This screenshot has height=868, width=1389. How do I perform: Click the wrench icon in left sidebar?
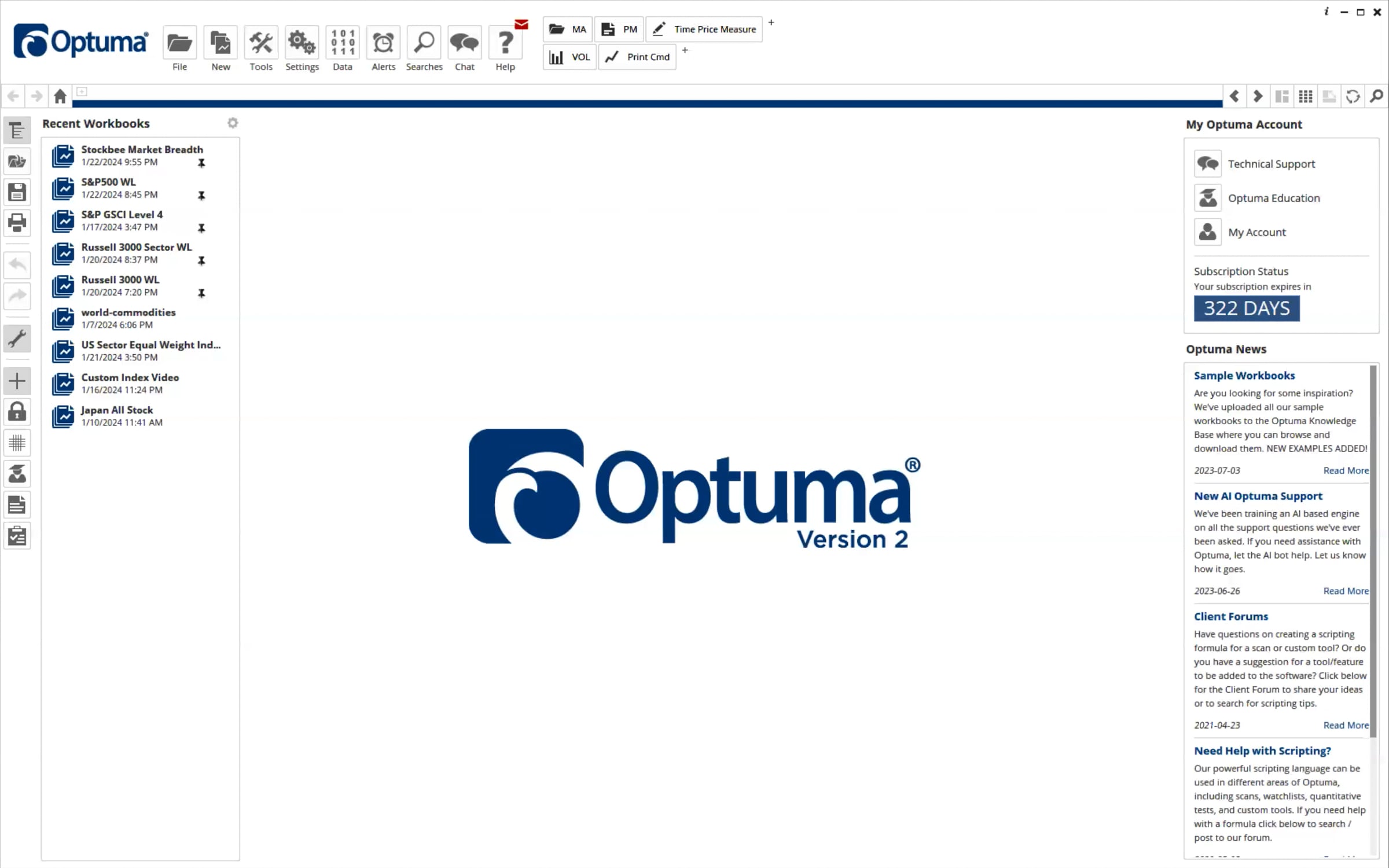click(17, 339)
